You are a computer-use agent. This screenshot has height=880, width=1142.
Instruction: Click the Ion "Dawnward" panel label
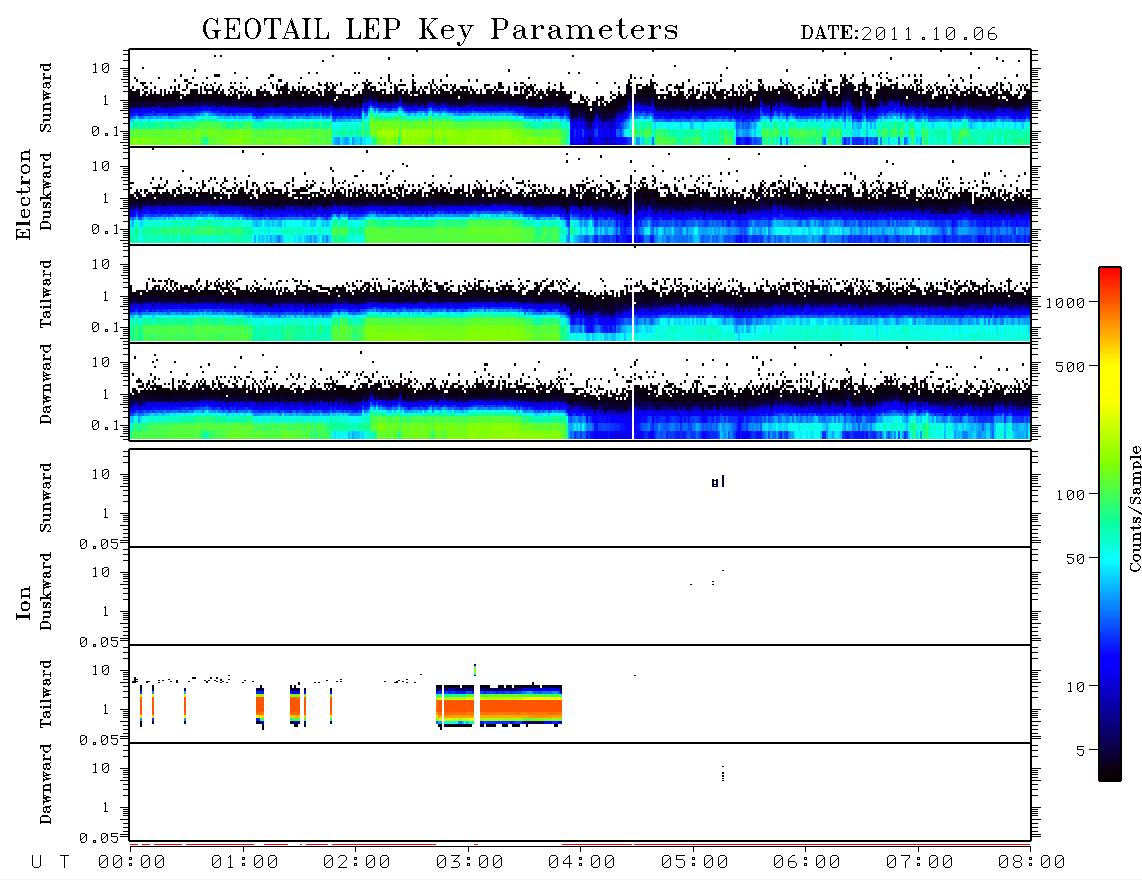click(46, 783)
